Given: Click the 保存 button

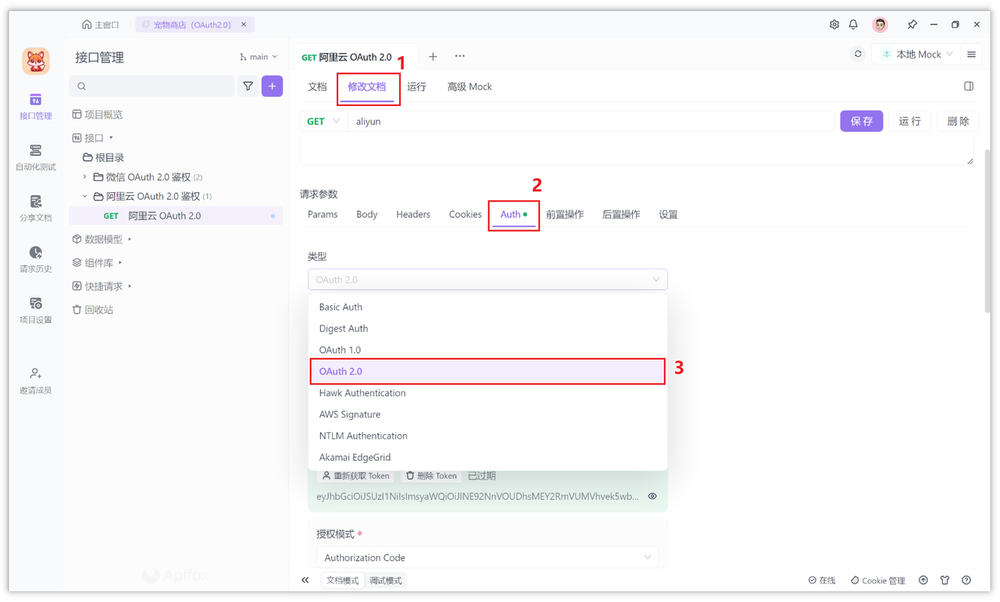Looking at the screenshot, I should tap(861, 120).
